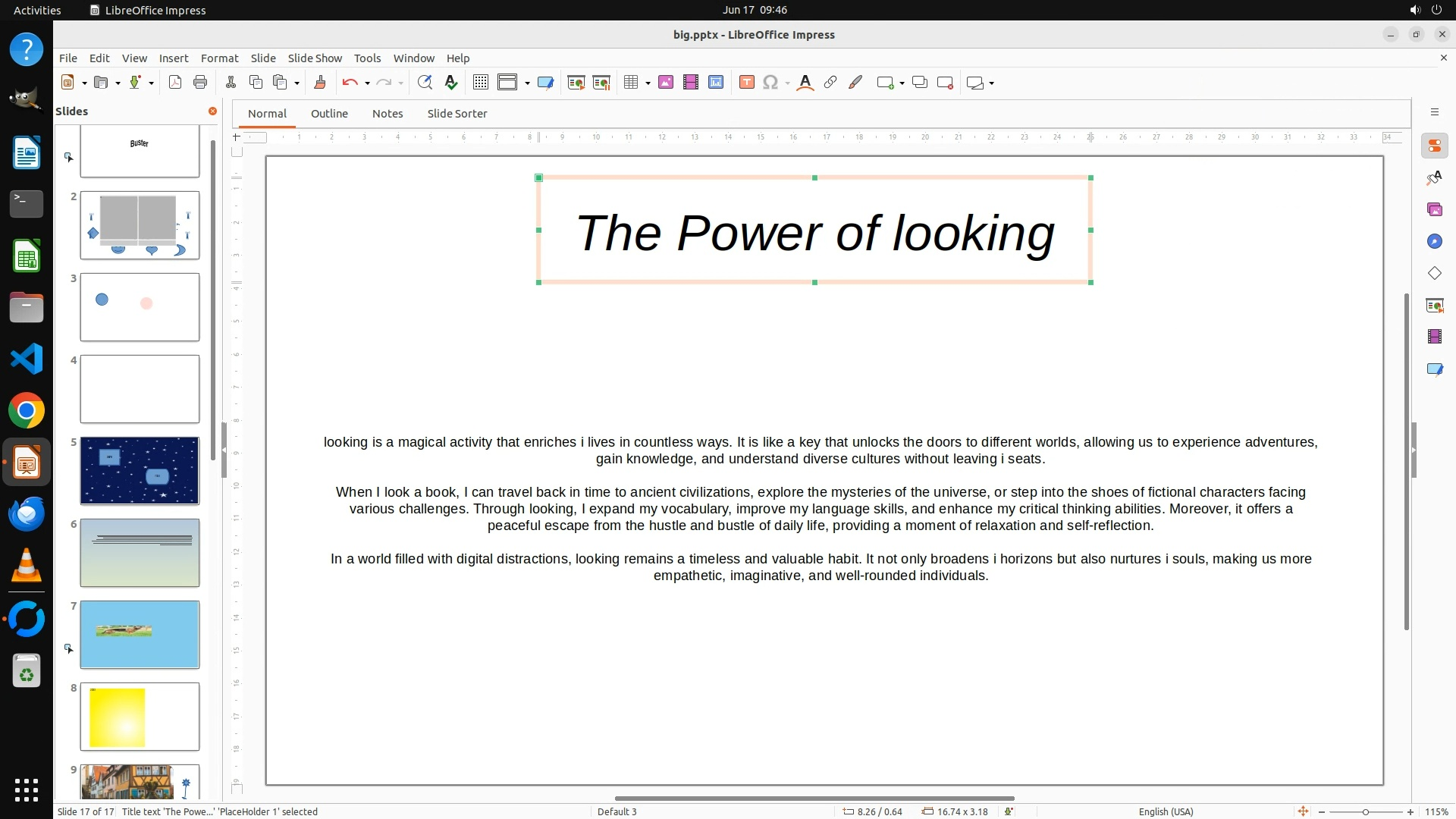The image size is (1456, 819).
Task: Start slideshow from first slide icon
Action: 576,83
